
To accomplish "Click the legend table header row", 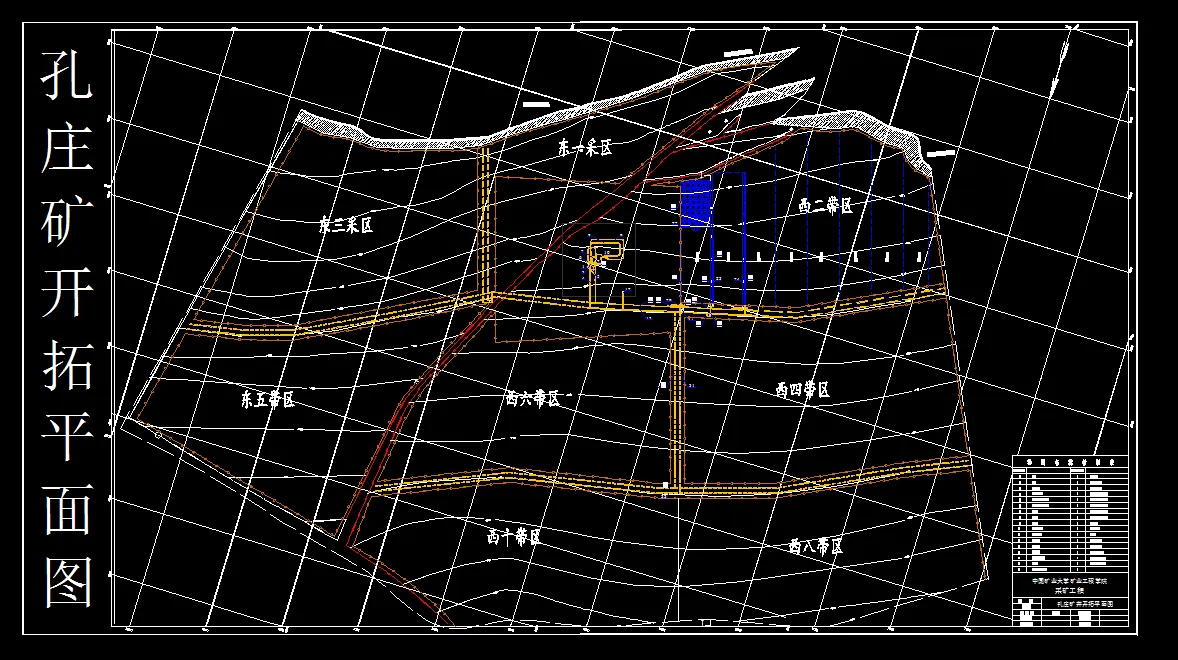I will click(1070, 463).
